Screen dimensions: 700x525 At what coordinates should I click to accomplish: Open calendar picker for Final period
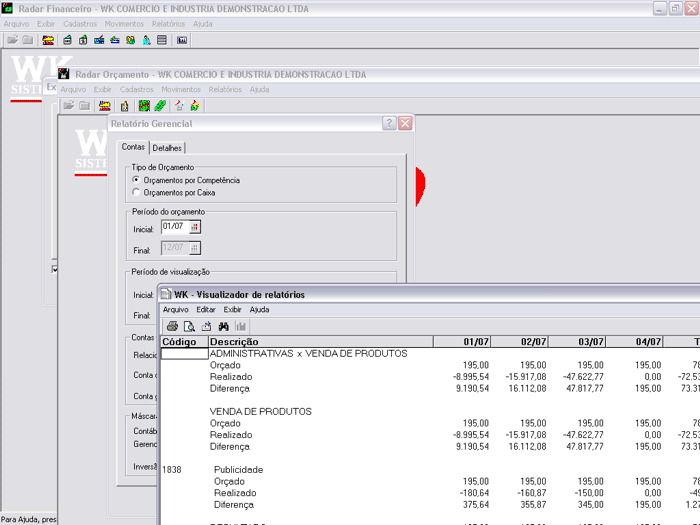195,249
